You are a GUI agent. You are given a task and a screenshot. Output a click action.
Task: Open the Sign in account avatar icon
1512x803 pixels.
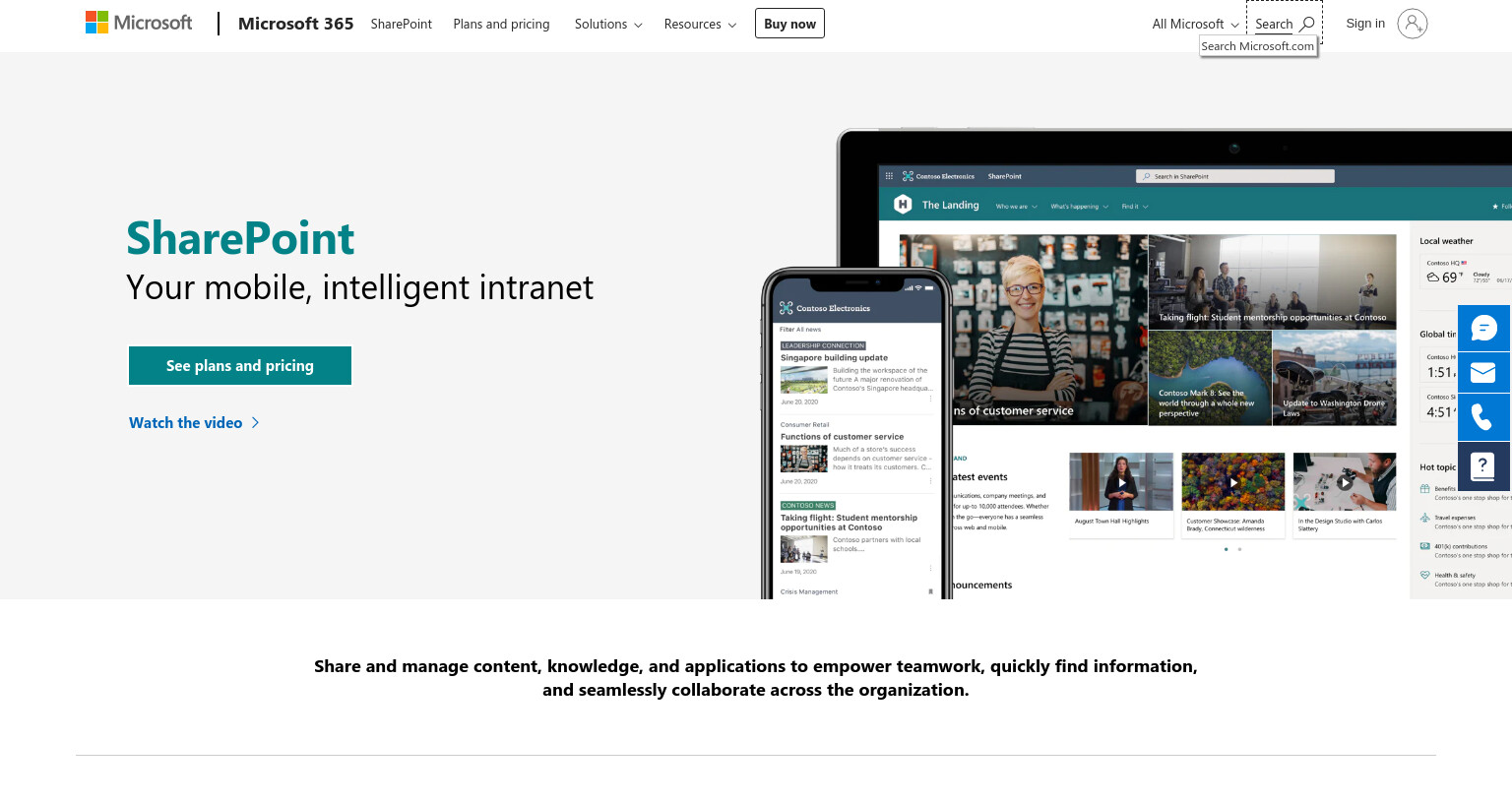(1413, 24)
